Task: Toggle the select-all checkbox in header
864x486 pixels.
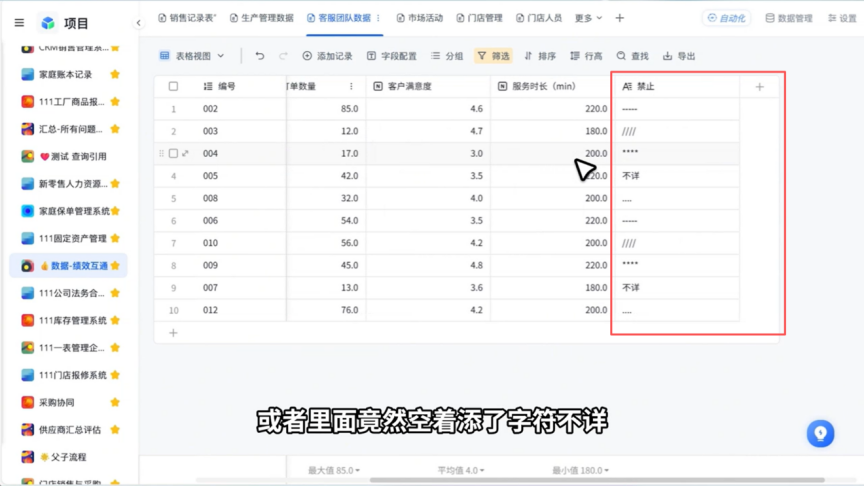Action: 174,87
